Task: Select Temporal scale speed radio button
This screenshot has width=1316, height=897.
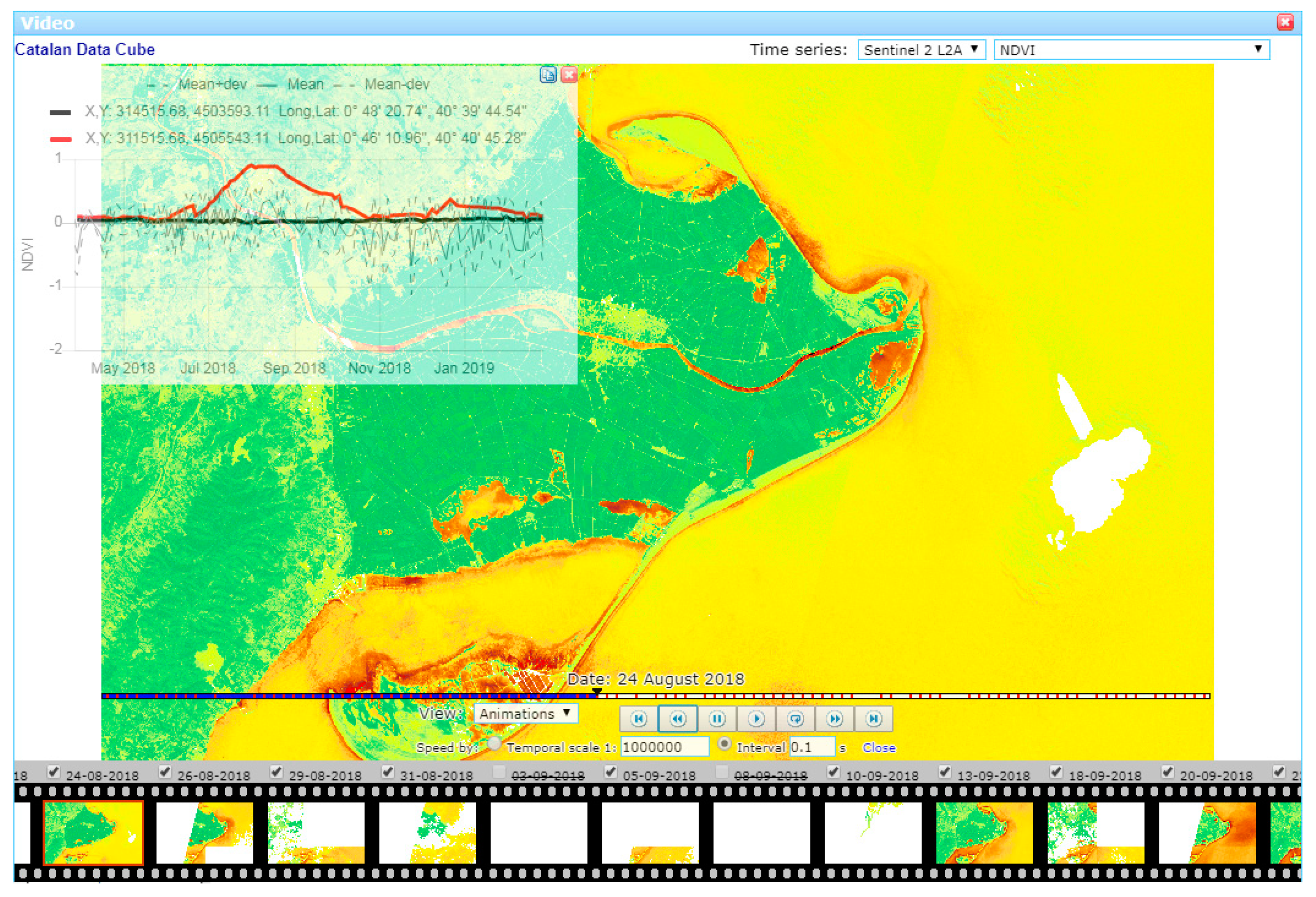Action: point(494,744)
